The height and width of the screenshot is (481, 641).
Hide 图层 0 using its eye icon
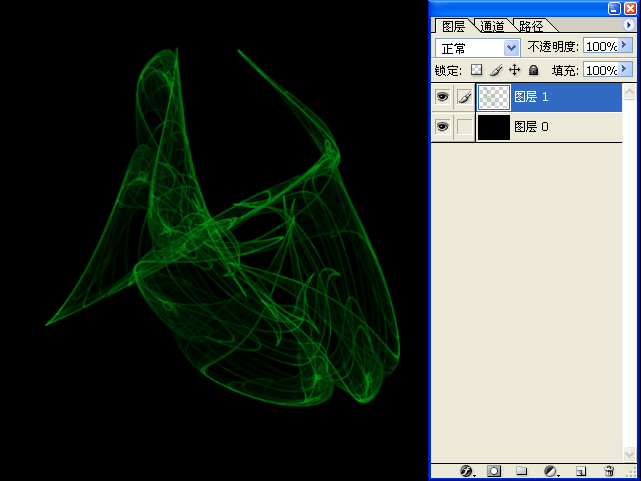click(442, 127)
